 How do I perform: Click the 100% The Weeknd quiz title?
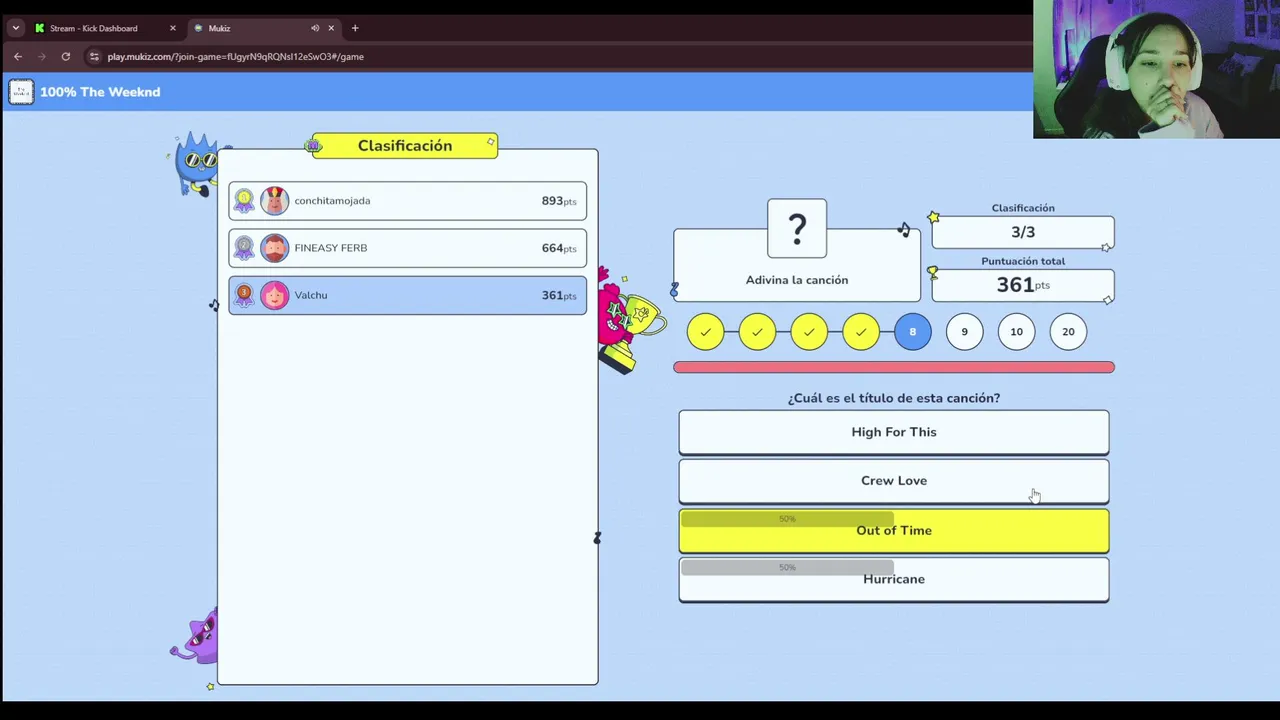pyautogui.click(x=100, y=92)
